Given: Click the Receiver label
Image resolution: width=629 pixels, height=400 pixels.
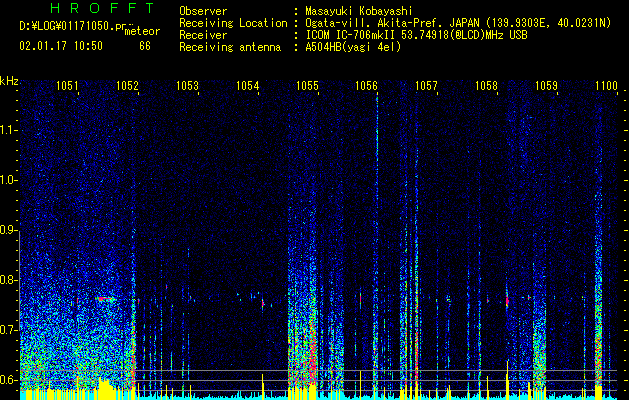Looking at the screenshot, I should (203, 35).
